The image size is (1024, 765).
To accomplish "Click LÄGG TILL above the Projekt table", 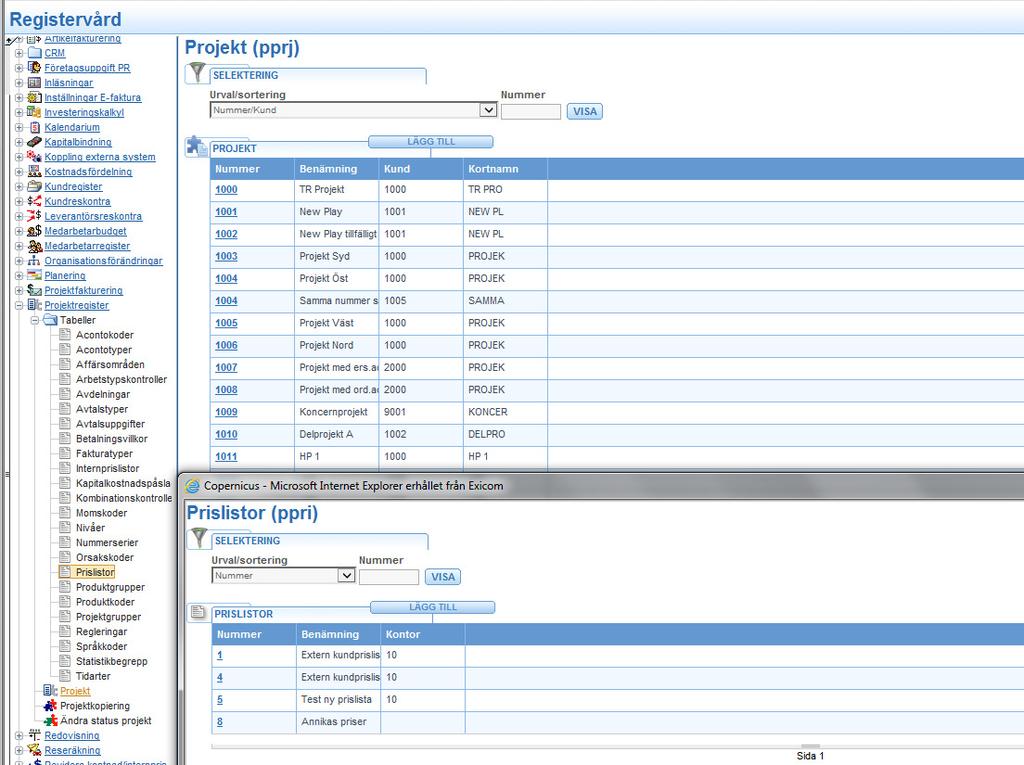I will (x=431, y=142).
